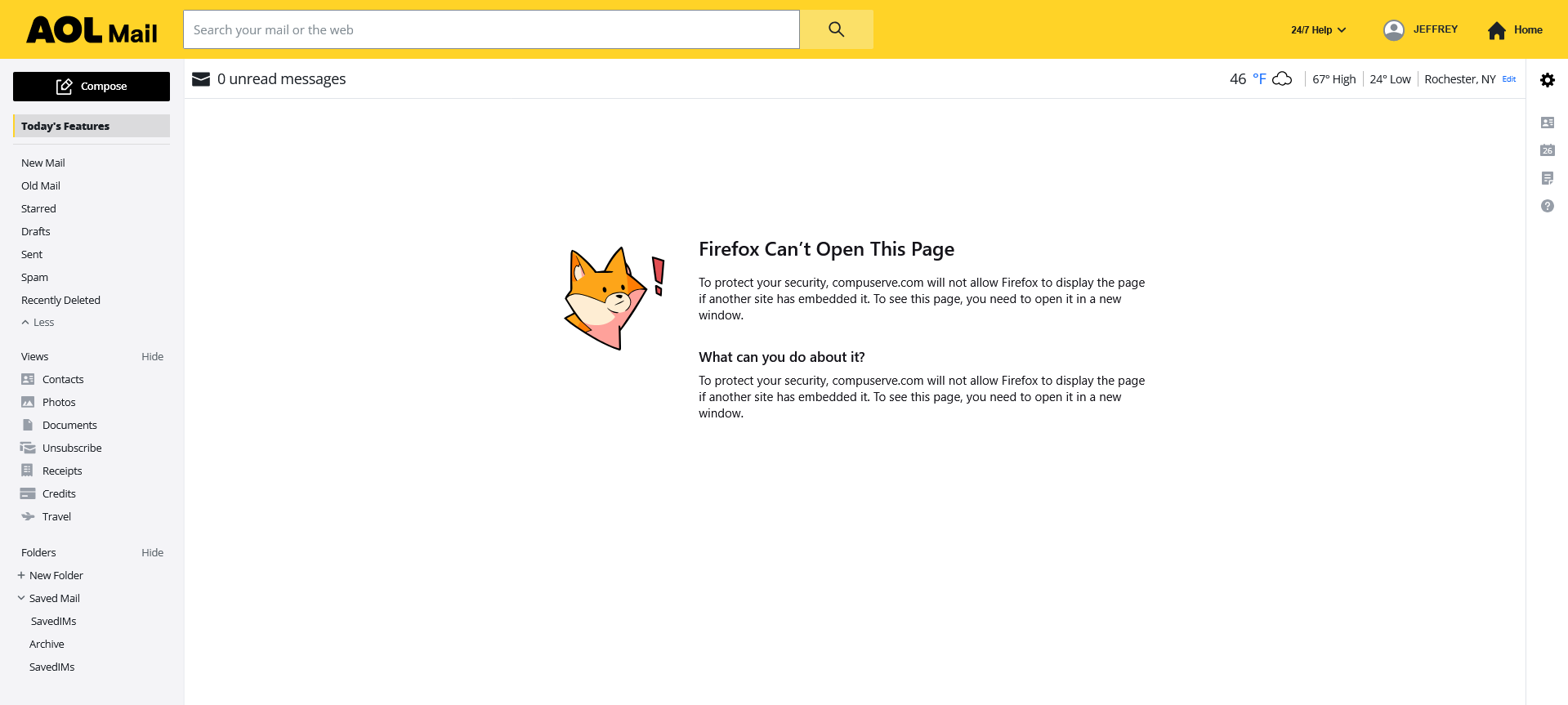Open Recently Deleted folder

point(60,300)
